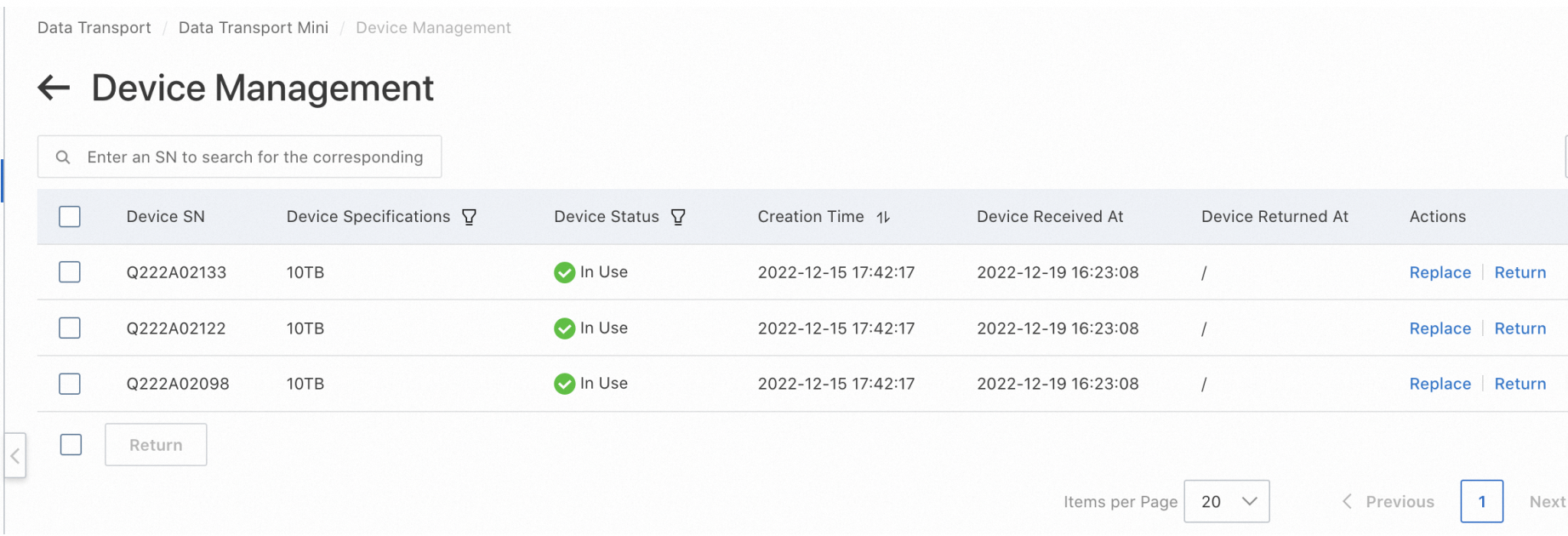Click the back arrow beside Device Management

pos(54,88)
